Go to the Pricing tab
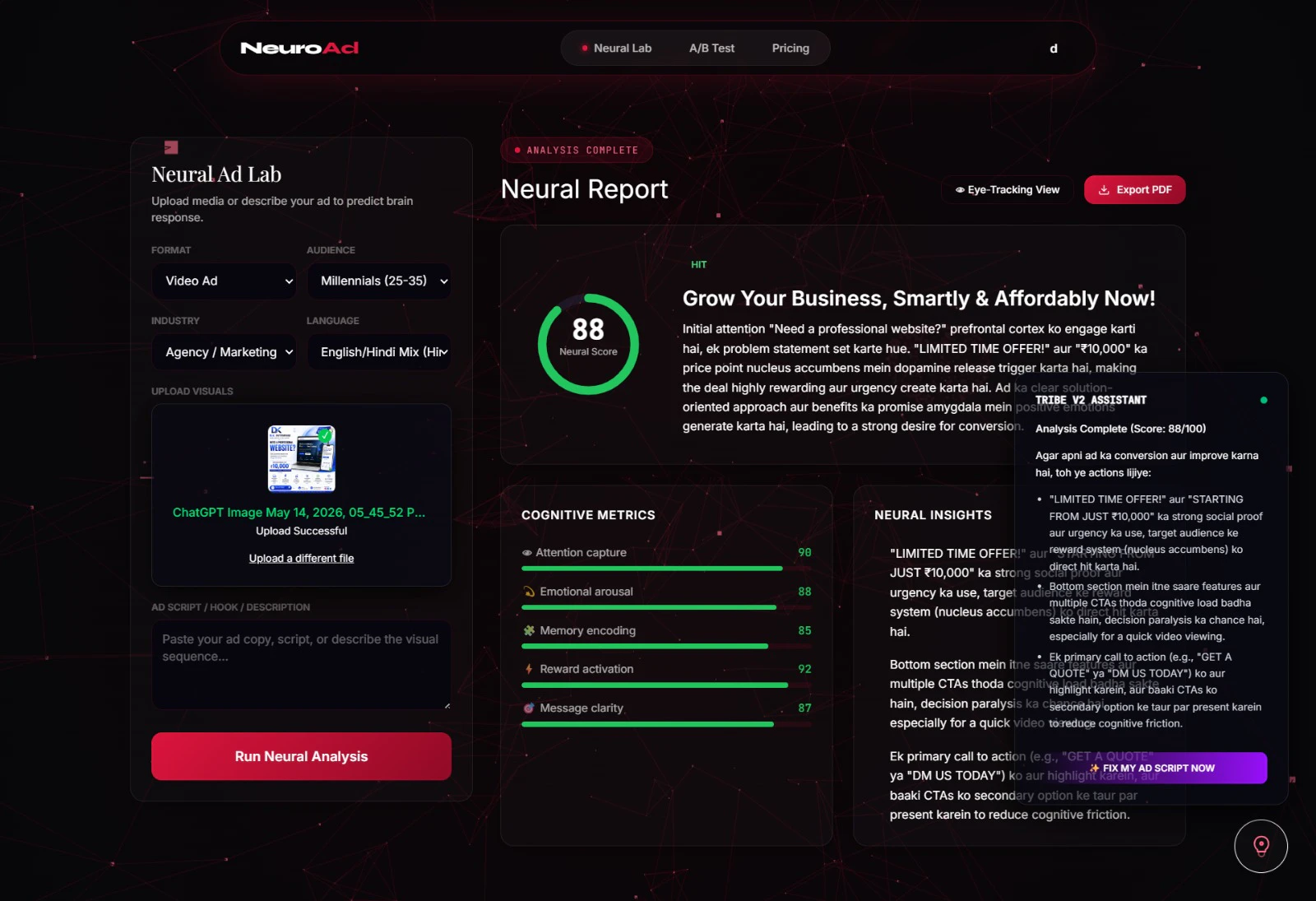This screenshot has width=1316, height=901. coord(790,49)
